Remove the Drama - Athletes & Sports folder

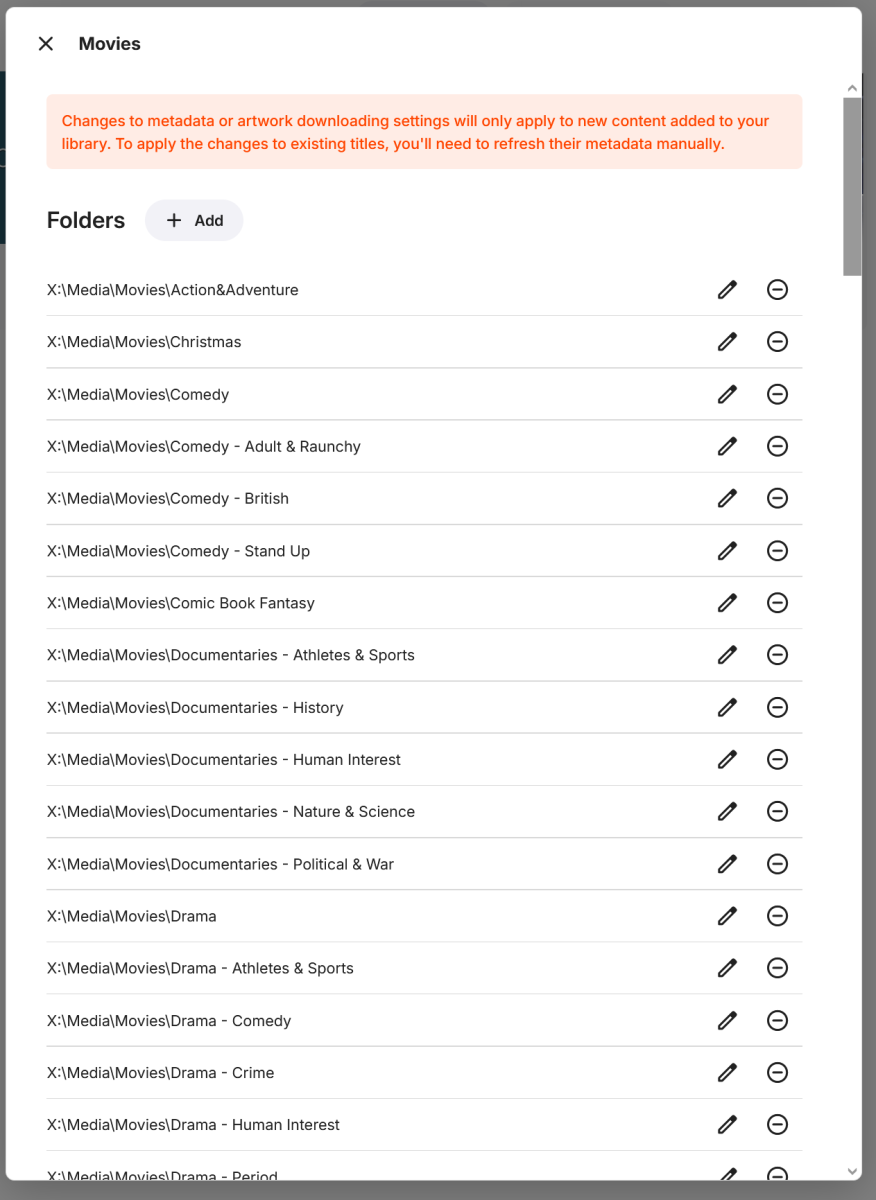point(778,968)
